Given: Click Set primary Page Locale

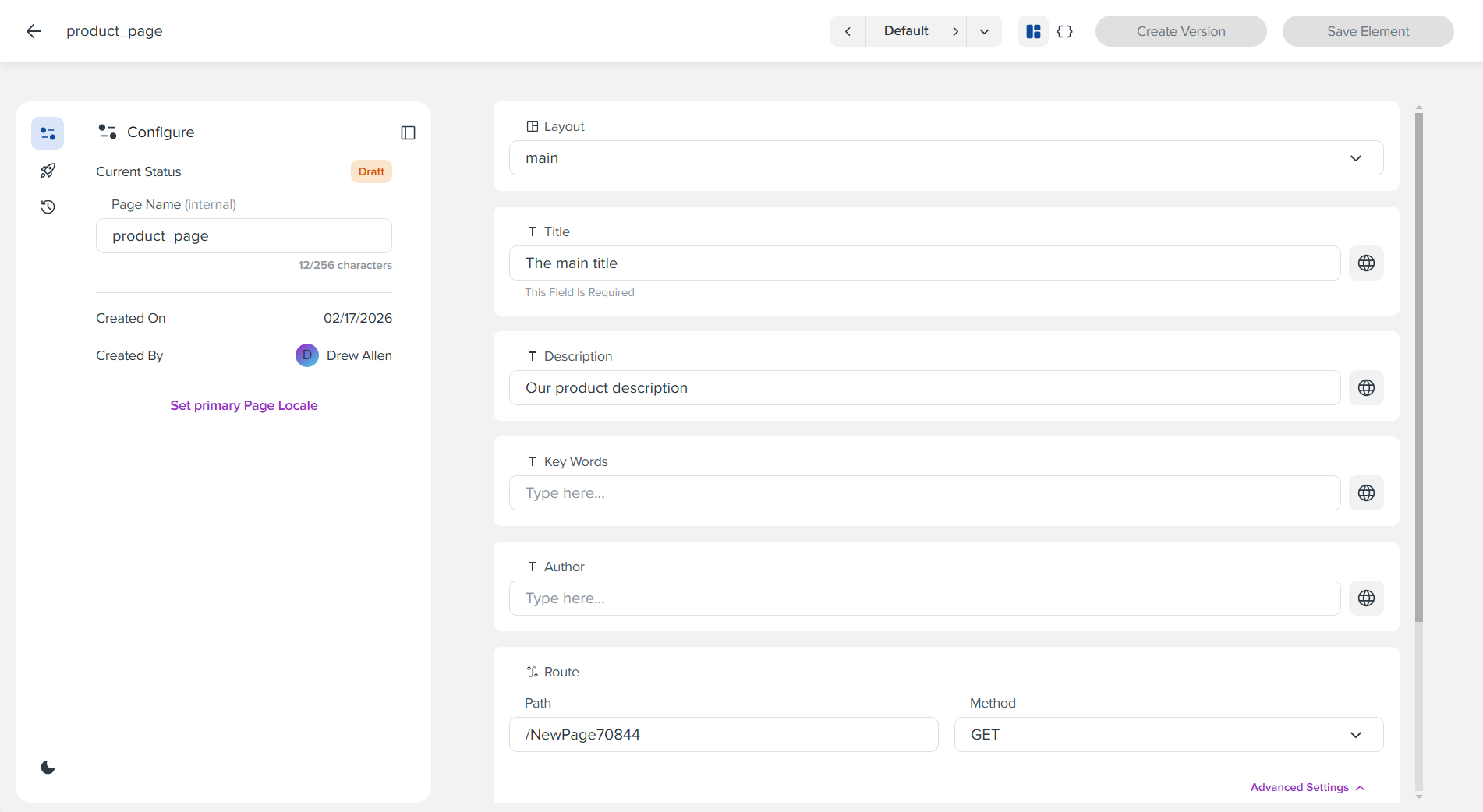Looking at the screenshot, I should 243,405.
